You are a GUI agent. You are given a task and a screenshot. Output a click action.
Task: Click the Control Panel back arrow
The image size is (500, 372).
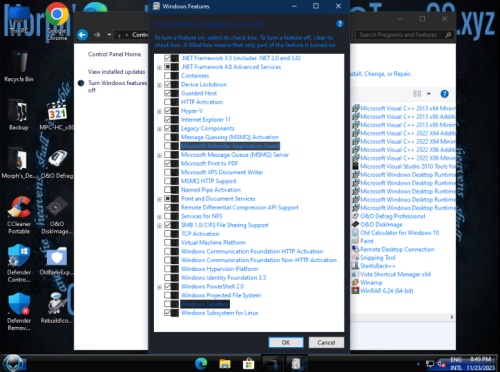click(82, 35)
